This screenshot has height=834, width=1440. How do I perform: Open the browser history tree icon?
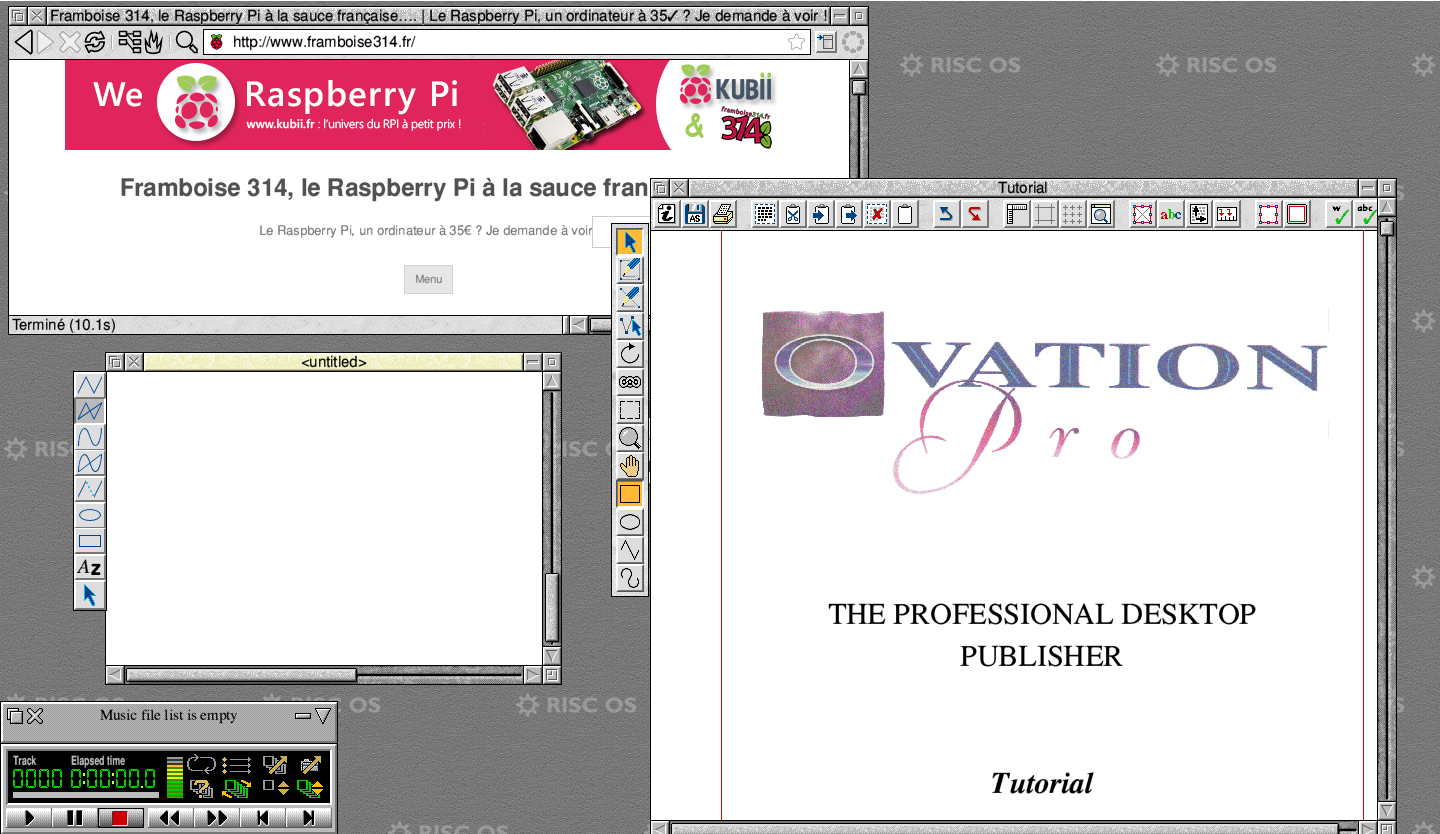click(x=130, y=42)
